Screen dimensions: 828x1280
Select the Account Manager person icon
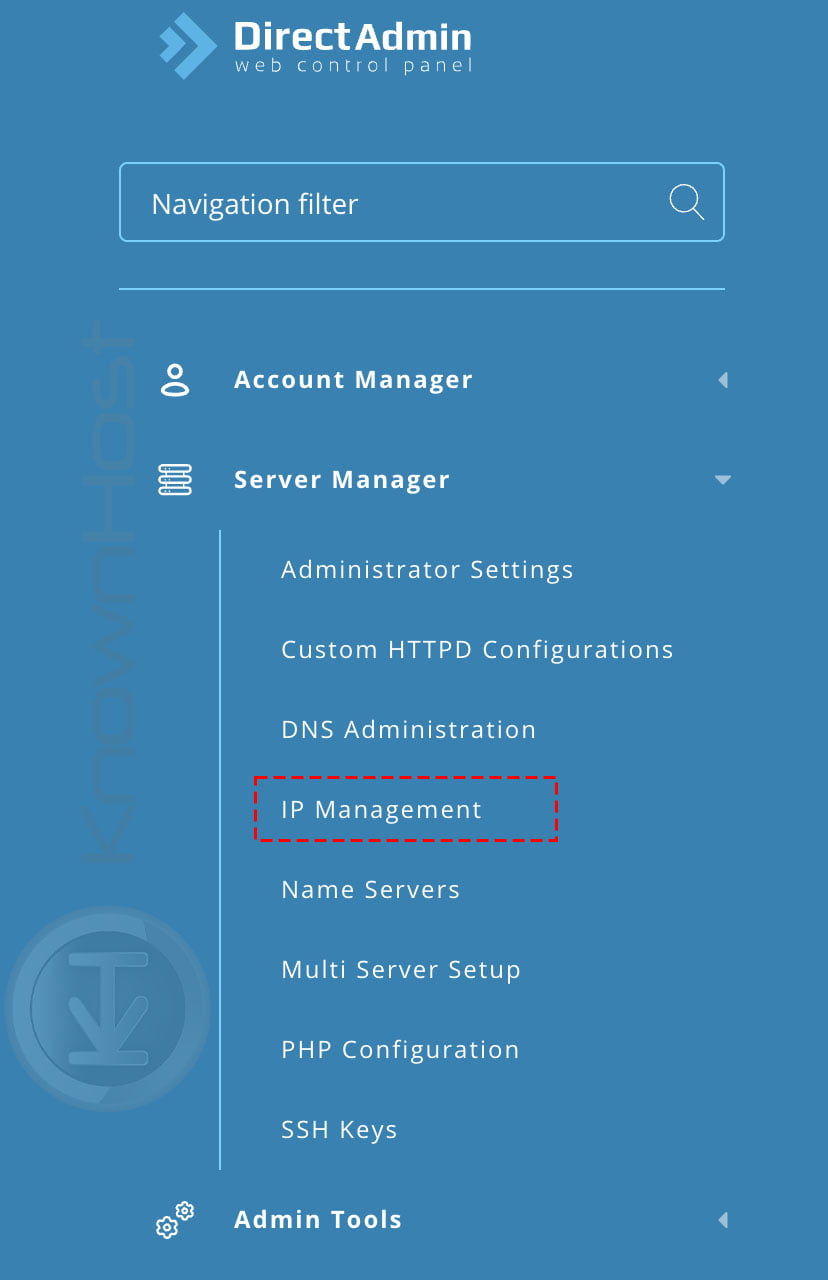pyautogui.click(x=174, y=379)
